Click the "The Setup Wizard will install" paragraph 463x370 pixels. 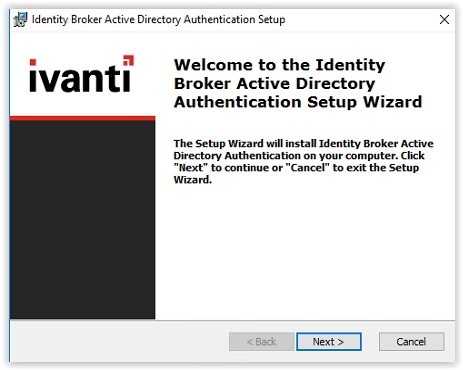coord(303,162)
